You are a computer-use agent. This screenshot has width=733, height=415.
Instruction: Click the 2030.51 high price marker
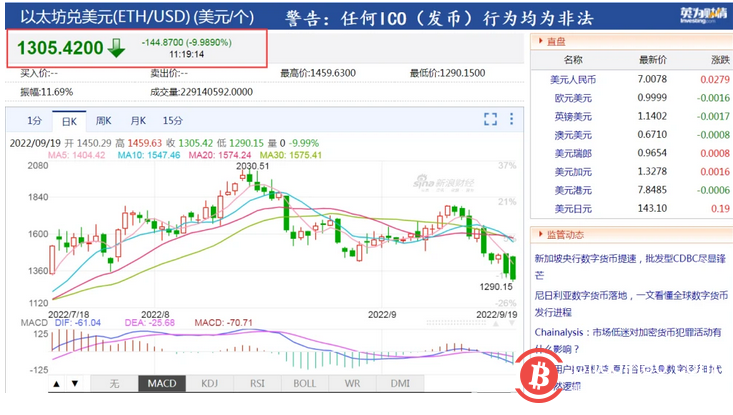pos(252,166)
